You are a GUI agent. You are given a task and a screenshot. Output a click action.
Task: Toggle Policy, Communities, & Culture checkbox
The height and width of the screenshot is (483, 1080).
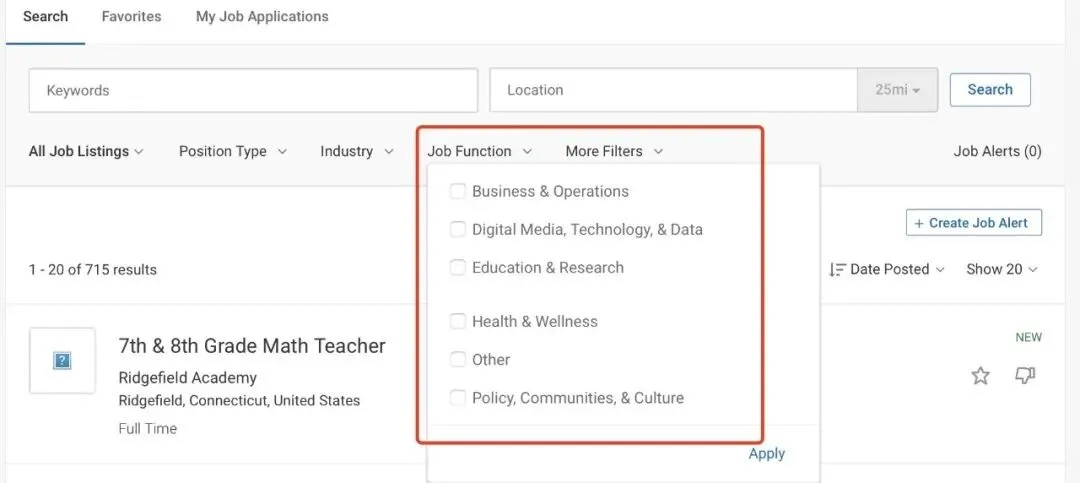457,398
